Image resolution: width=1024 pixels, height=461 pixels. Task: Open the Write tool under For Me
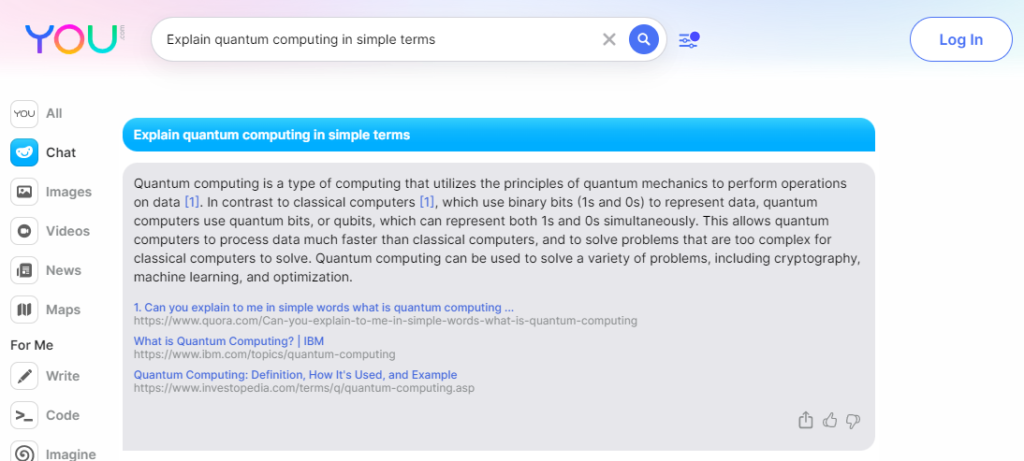pos(45,376)
